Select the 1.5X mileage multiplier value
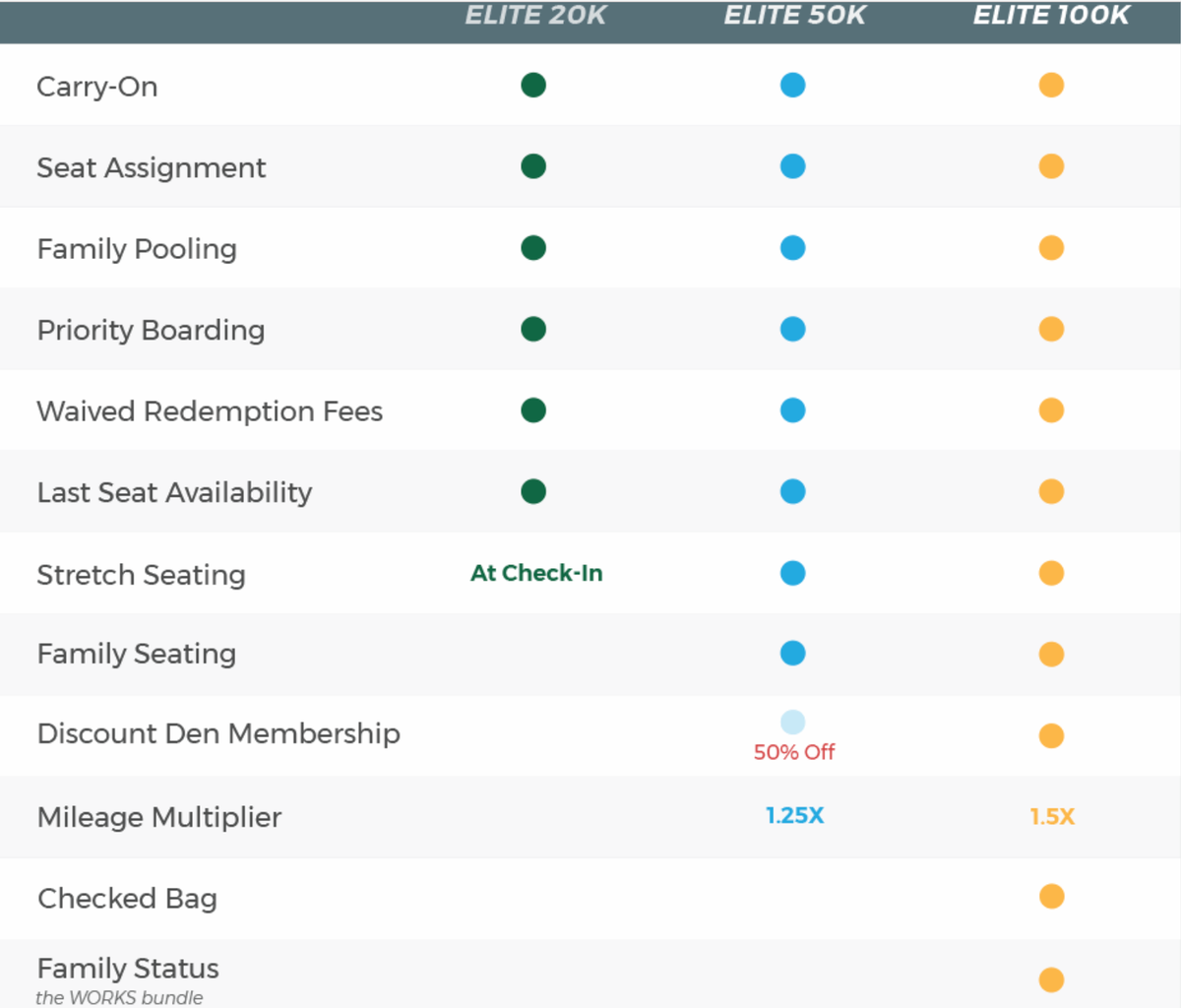The height and width of the screenshot is (1008, 1181). [x=1051, y=815]
